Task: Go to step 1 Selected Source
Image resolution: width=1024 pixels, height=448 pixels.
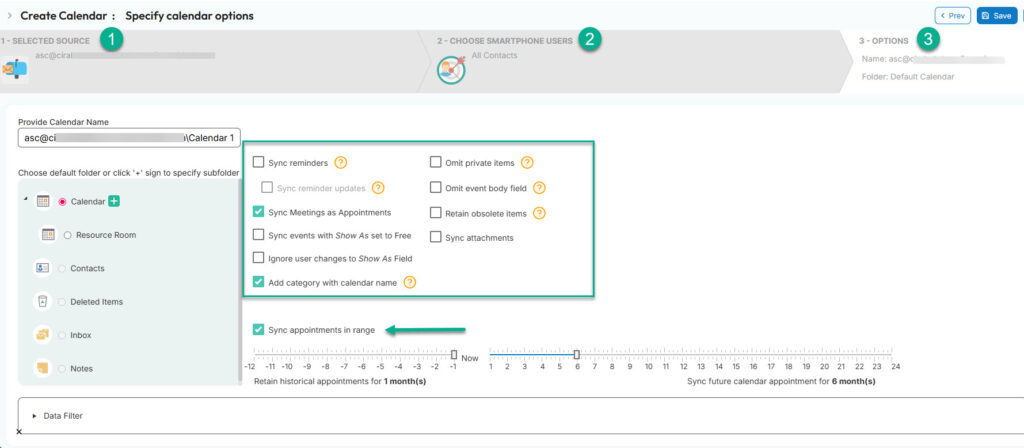Action: click(46, 41)
